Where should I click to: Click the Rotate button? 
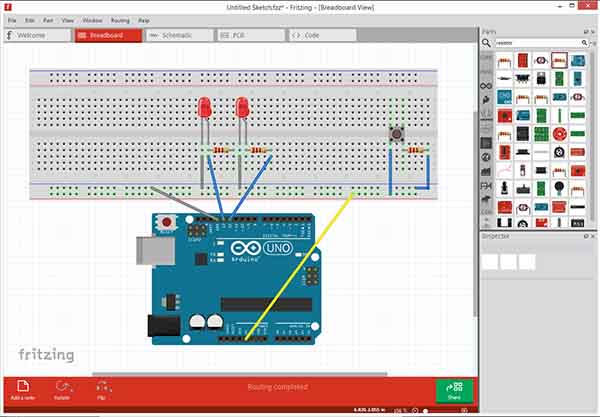coord(62,390)
